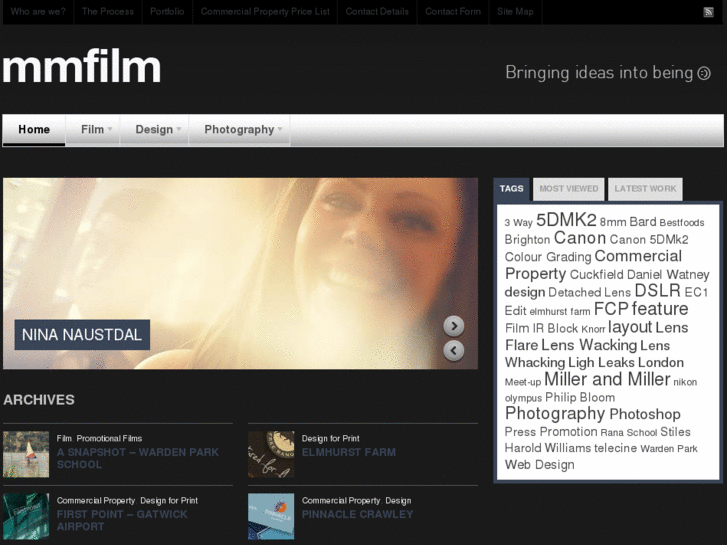The width and height of the screenshot is (727, 545).
Task: Open the Contact Form link
Action: (453, 12)
